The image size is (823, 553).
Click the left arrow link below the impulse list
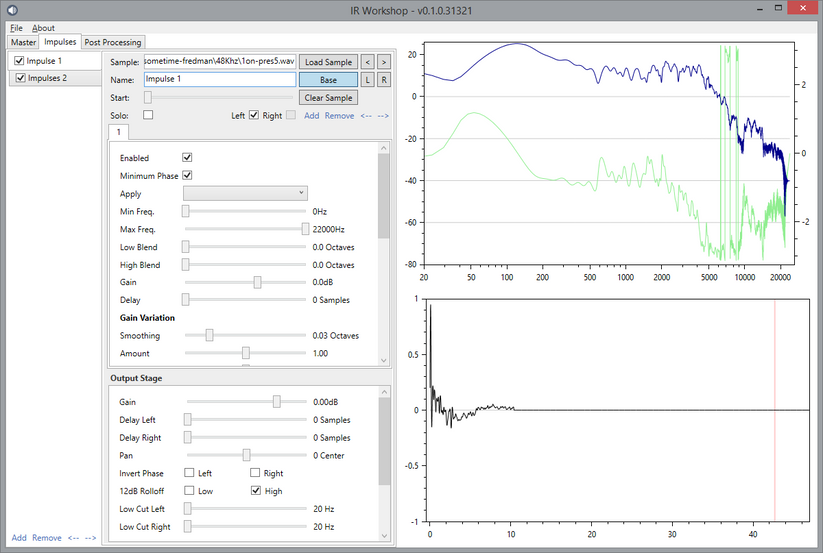(x=73, y=538)
